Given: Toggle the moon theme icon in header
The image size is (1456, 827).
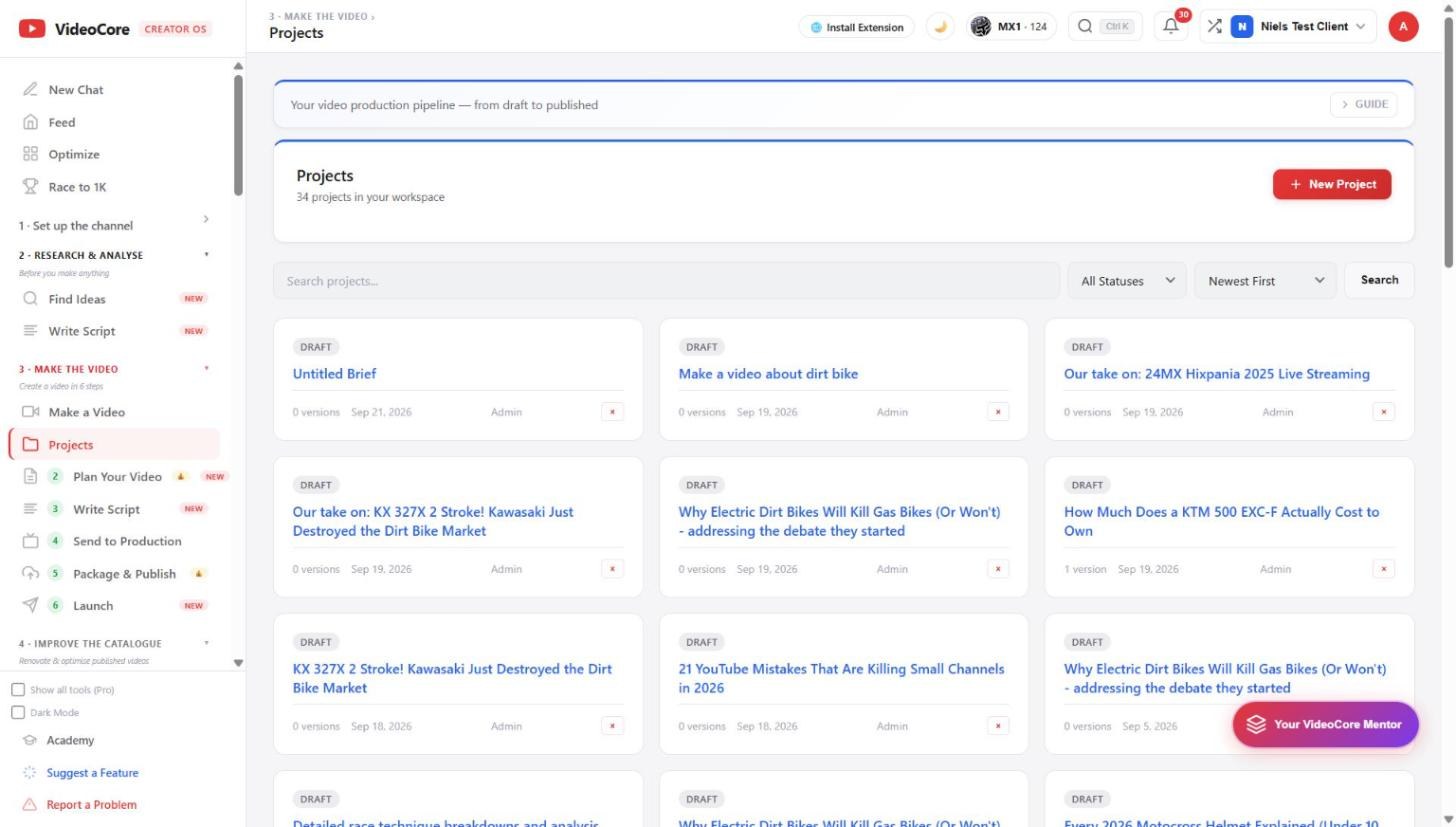Looking at the screenshot, I should tap(940, 27).
